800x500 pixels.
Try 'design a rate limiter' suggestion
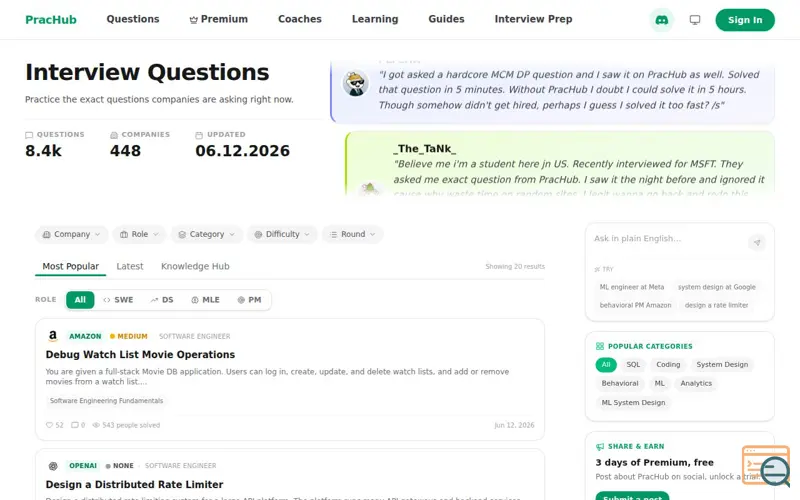(x=716, y=305)
